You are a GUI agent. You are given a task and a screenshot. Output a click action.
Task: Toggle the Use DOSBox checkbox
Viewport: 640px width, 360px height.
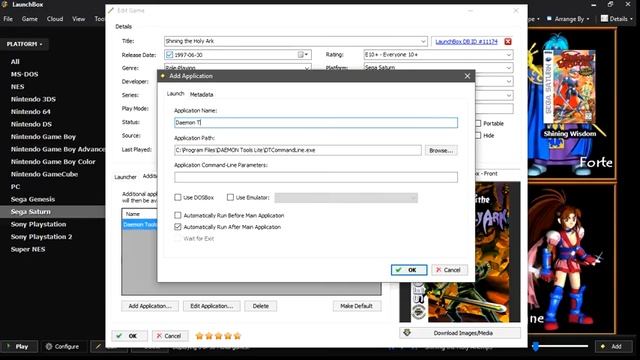coord(178,198)
